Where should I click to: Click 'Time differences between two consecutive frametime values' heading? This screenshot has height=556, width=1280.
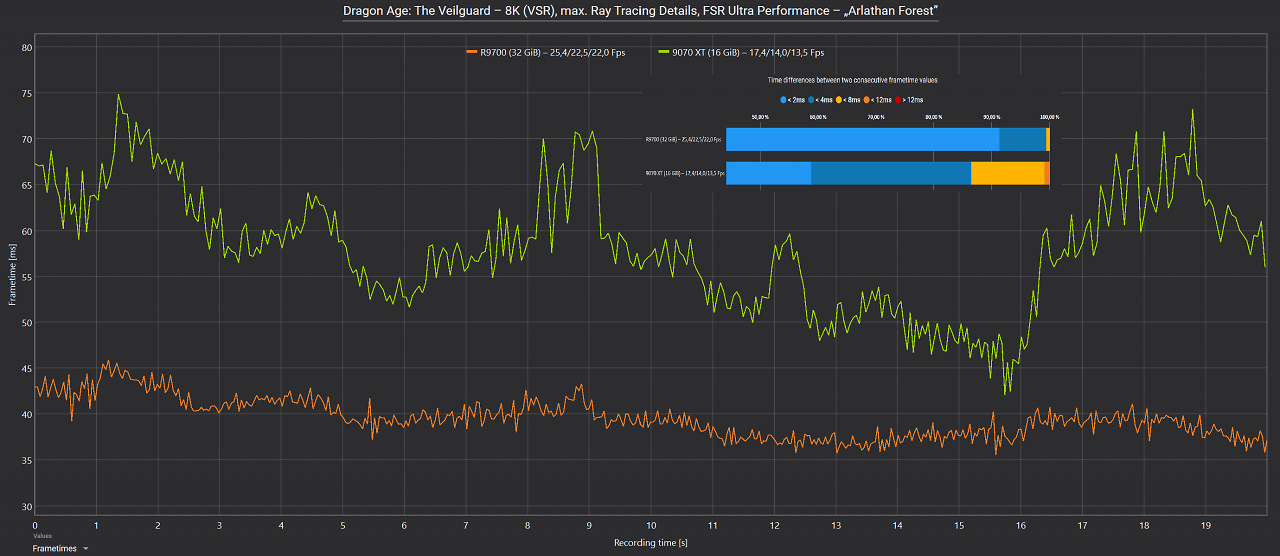851,80
